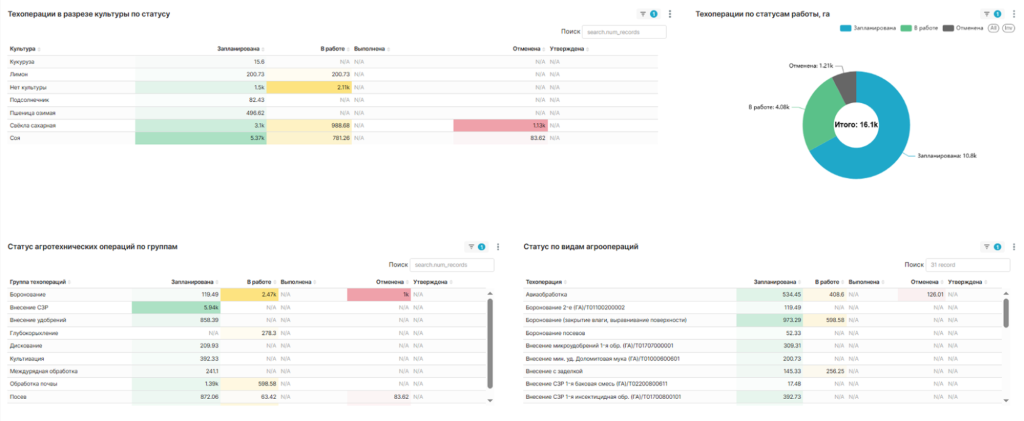This screenshot has height=421, width=1024.
Task: Sort crop table by 'Отменена' column header
Action: tap(527, 48)
